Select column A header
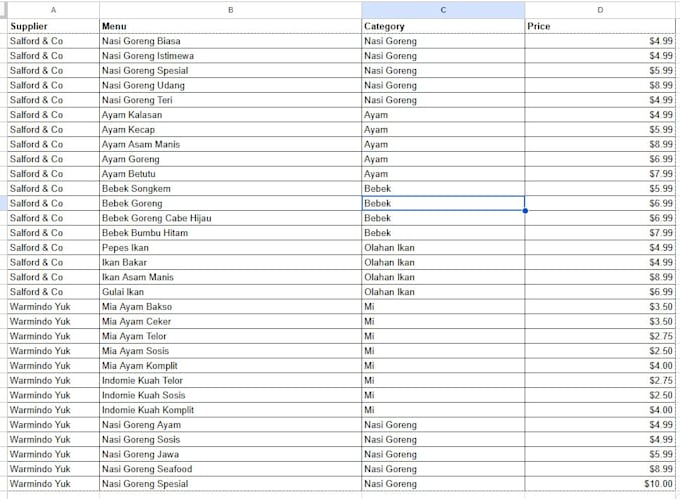Screen dimensions: 680x499 pyautogui.click(x=53, y=10)
